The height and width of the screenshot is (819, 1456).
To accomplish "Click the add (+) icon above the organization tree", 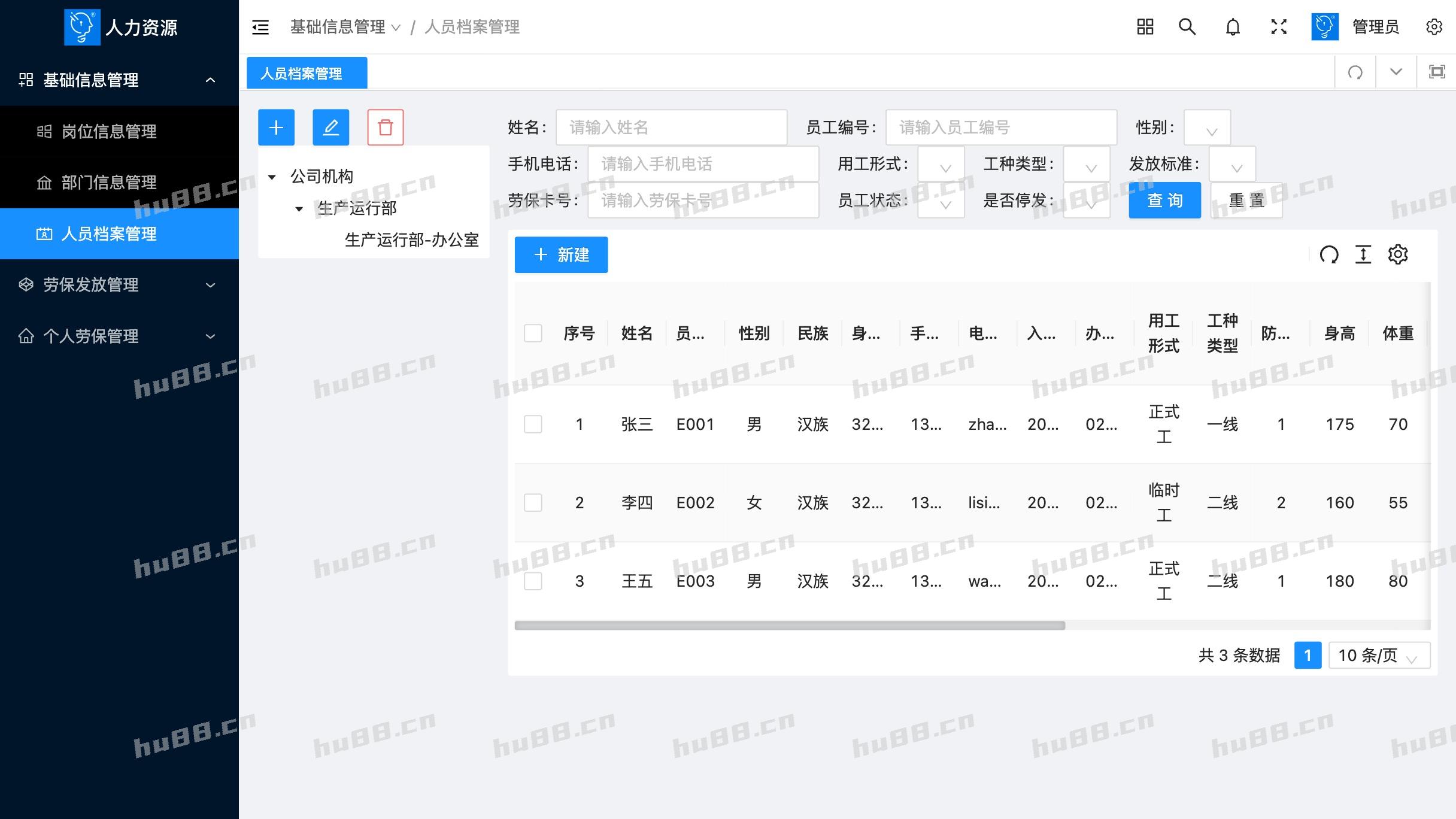I will (x=276, y=127).
